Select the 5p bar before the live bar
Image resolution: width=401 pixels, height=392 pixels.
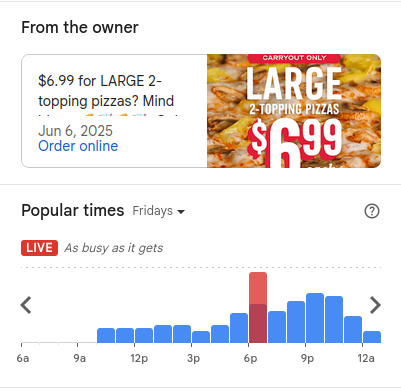[x=239, y=328]
